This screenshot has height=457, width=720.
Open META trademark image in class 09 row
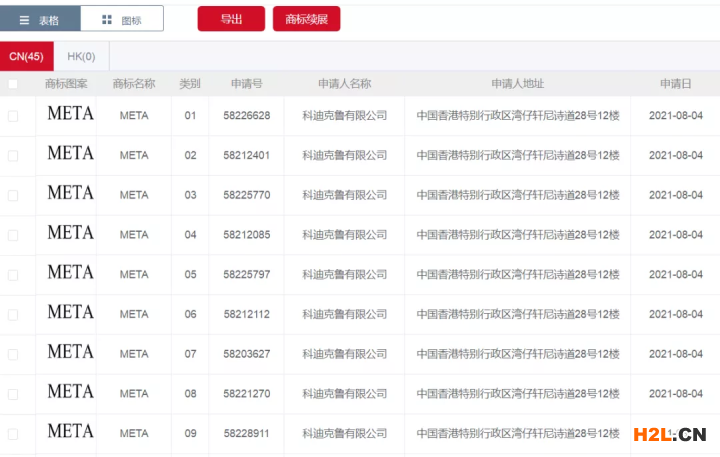pyautogui.click(x=70, y=431)
